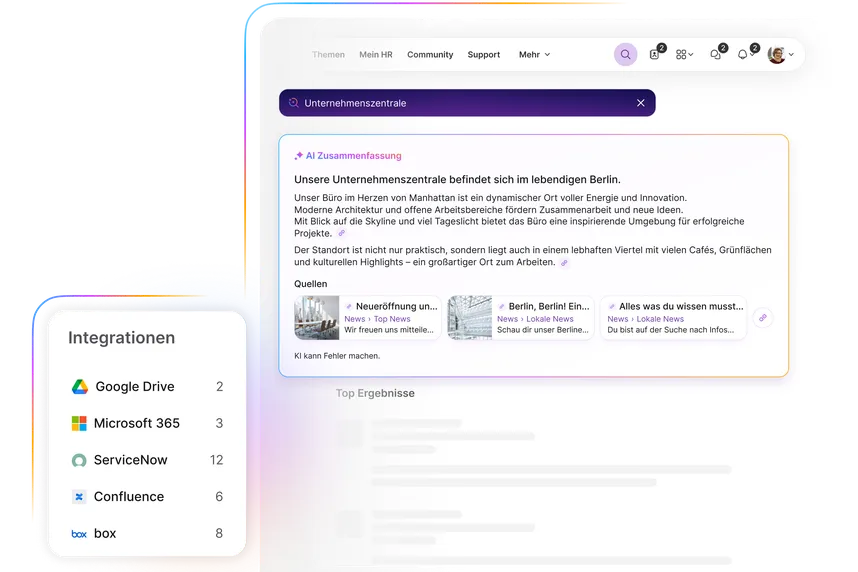Click the round link button beside sources
Image resolution: width=858 pixels, height=572 pixels.
[763, 317]
